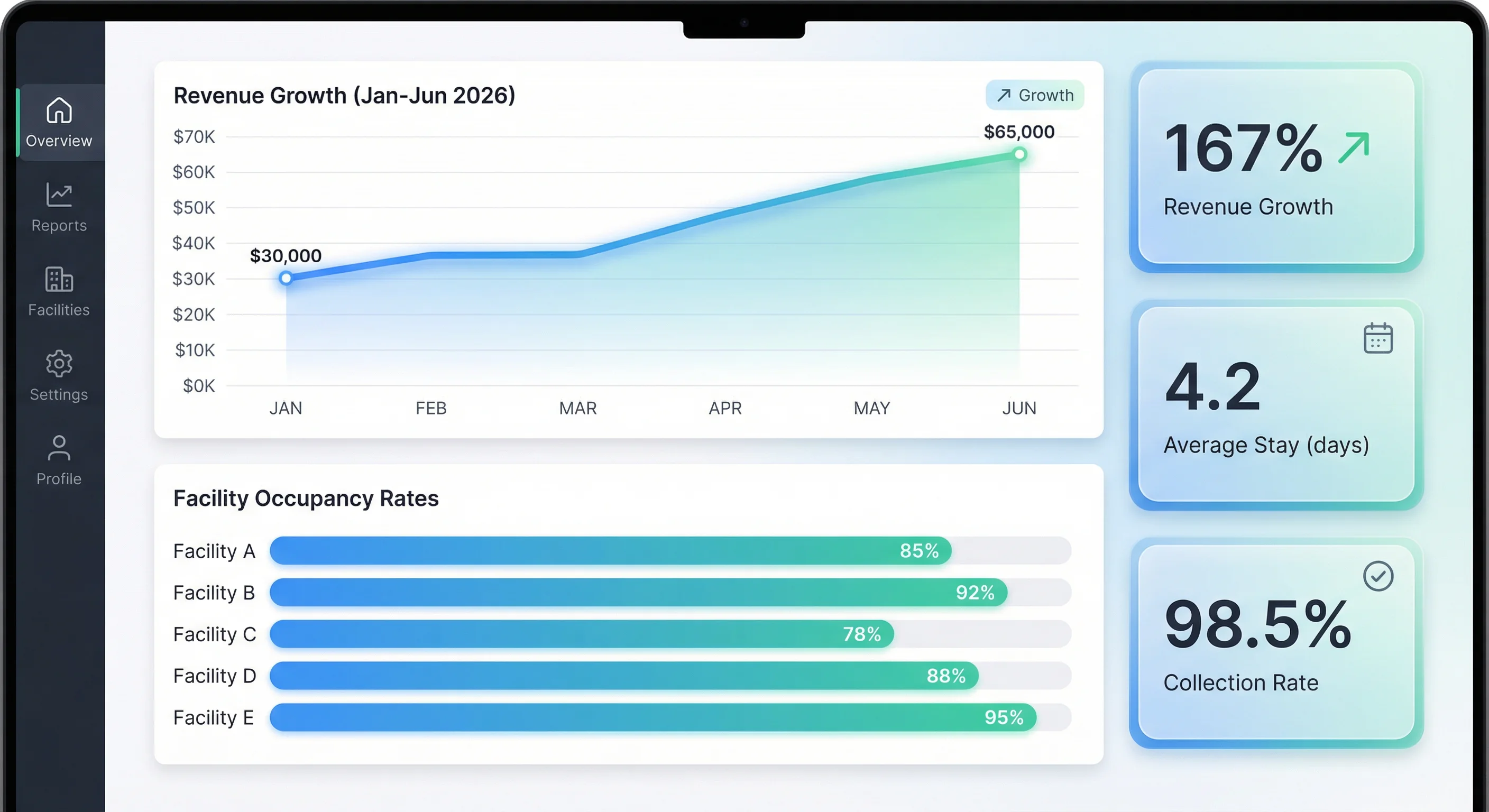This screenshot has width=1489, height=812.
Task: Click the Overview home icon
Action: [59, 110]
